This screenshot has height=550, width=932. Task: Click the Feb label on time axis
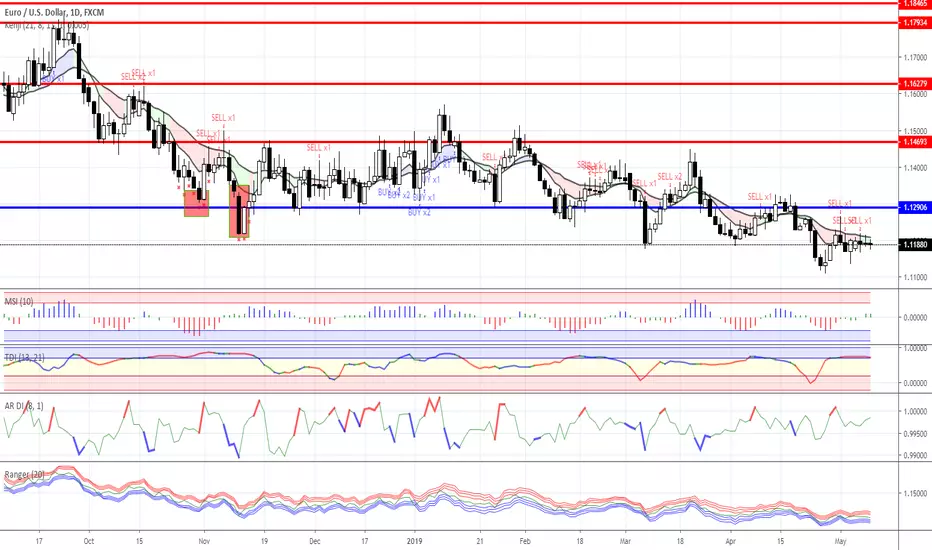coord(525,541)
